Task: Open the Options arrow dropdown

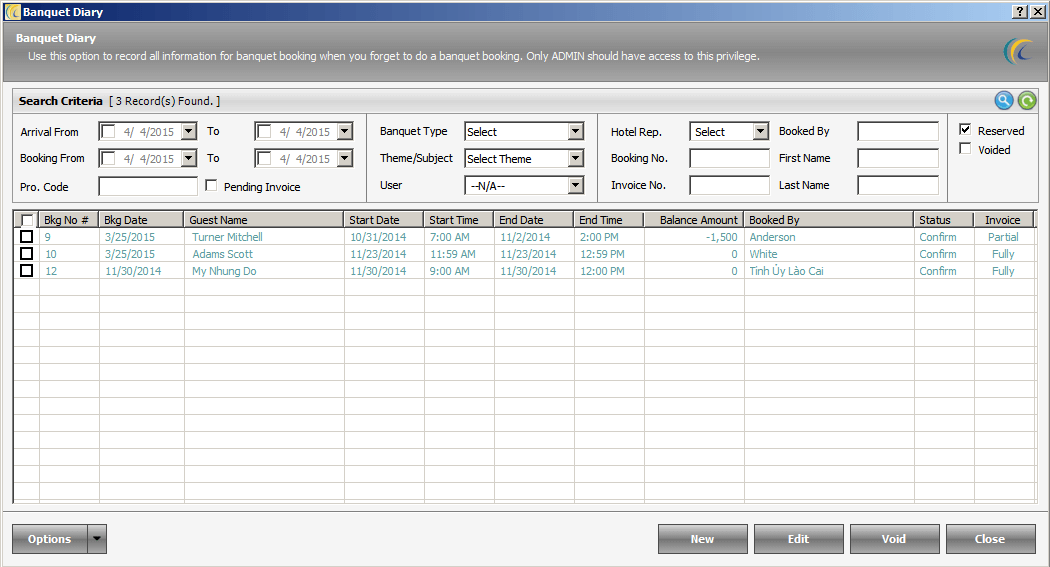Action: 97,539
